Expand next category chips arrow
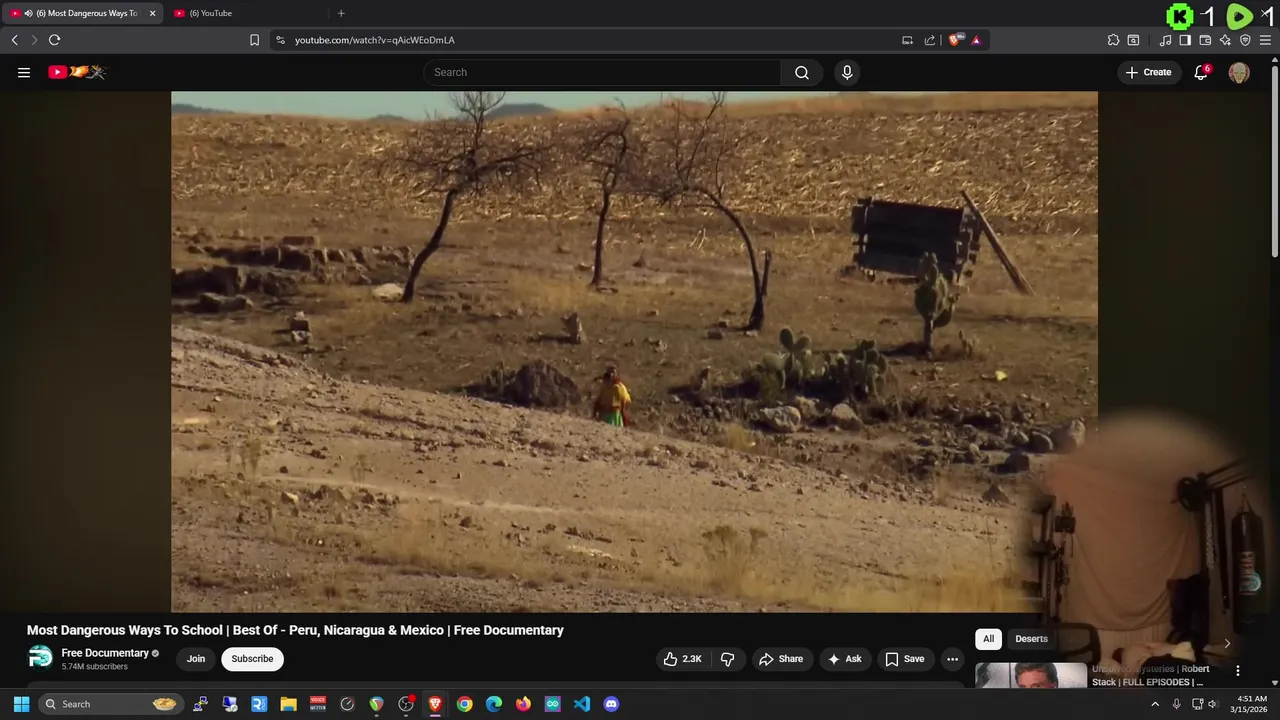Viewport: 1280px width, 720px height. [1227, 643]
